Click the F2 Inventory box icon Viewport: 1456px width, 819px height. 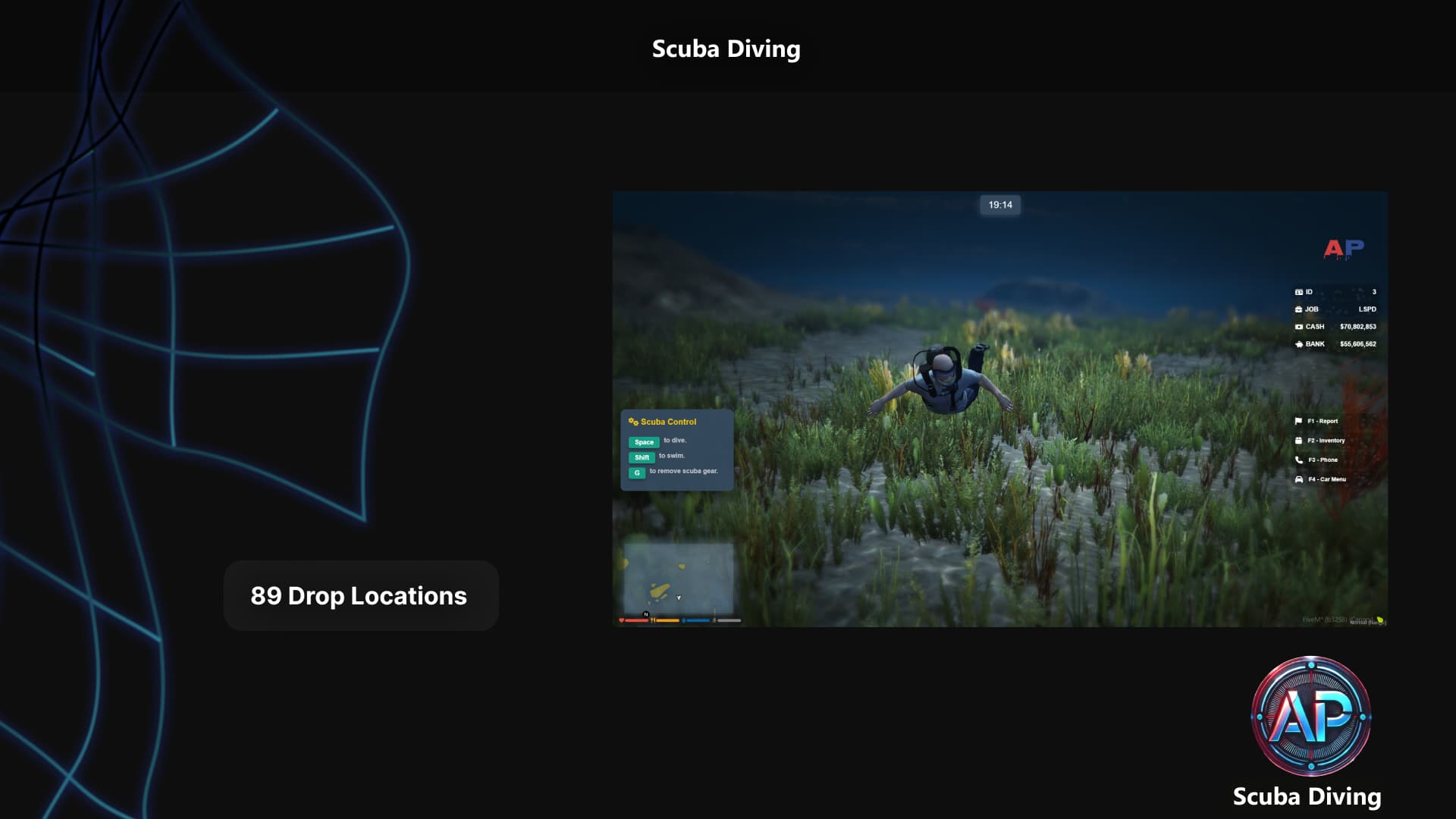[1298, 441]
